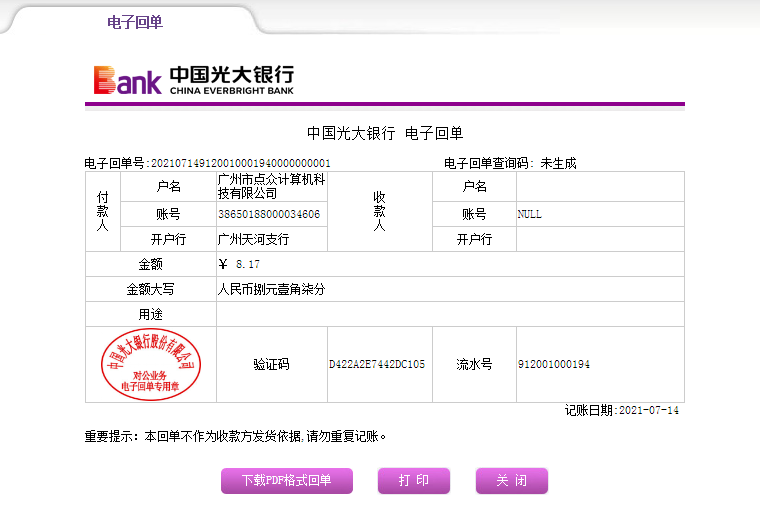The width and height of the screenshot is (760, 516).
Task: Click the 重要提示 notice text
Action: 235,436
